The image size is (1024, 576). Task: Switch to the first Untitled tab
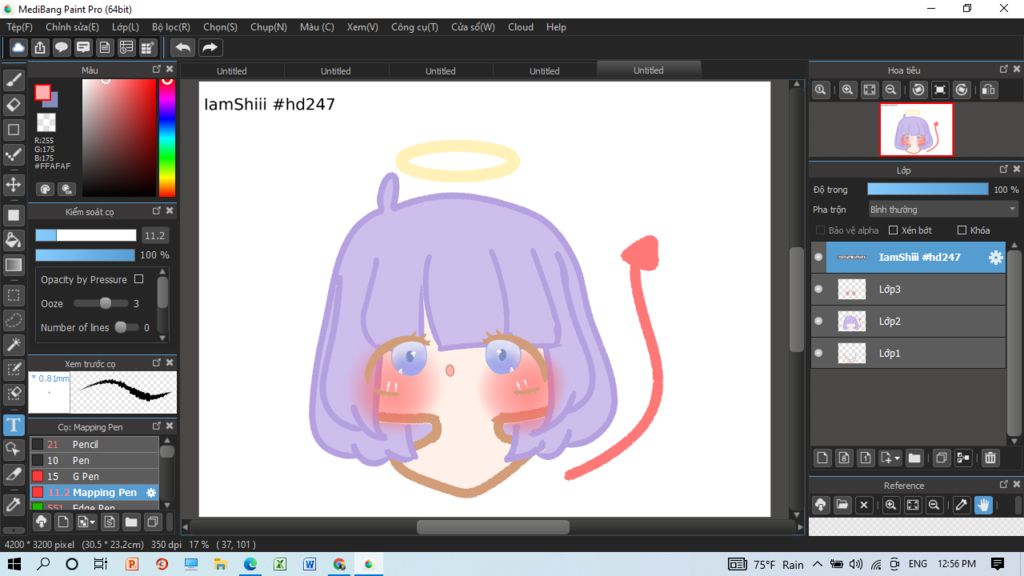pyautogui.click(x=232, y=71)
